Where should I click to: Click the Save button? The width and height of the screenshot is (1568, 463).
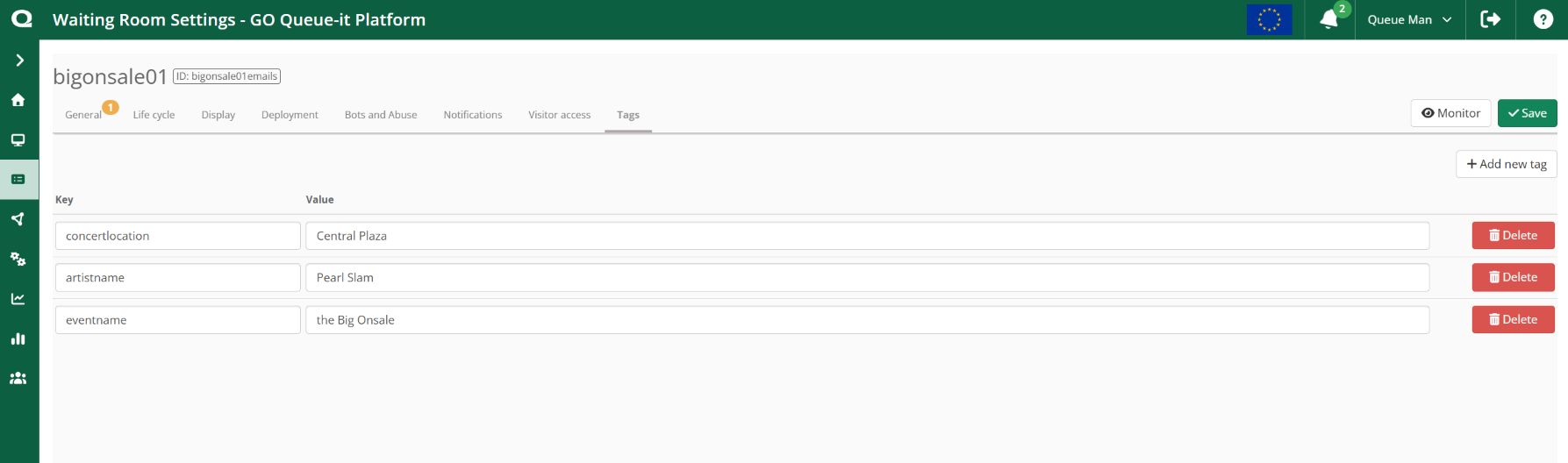1527,113
